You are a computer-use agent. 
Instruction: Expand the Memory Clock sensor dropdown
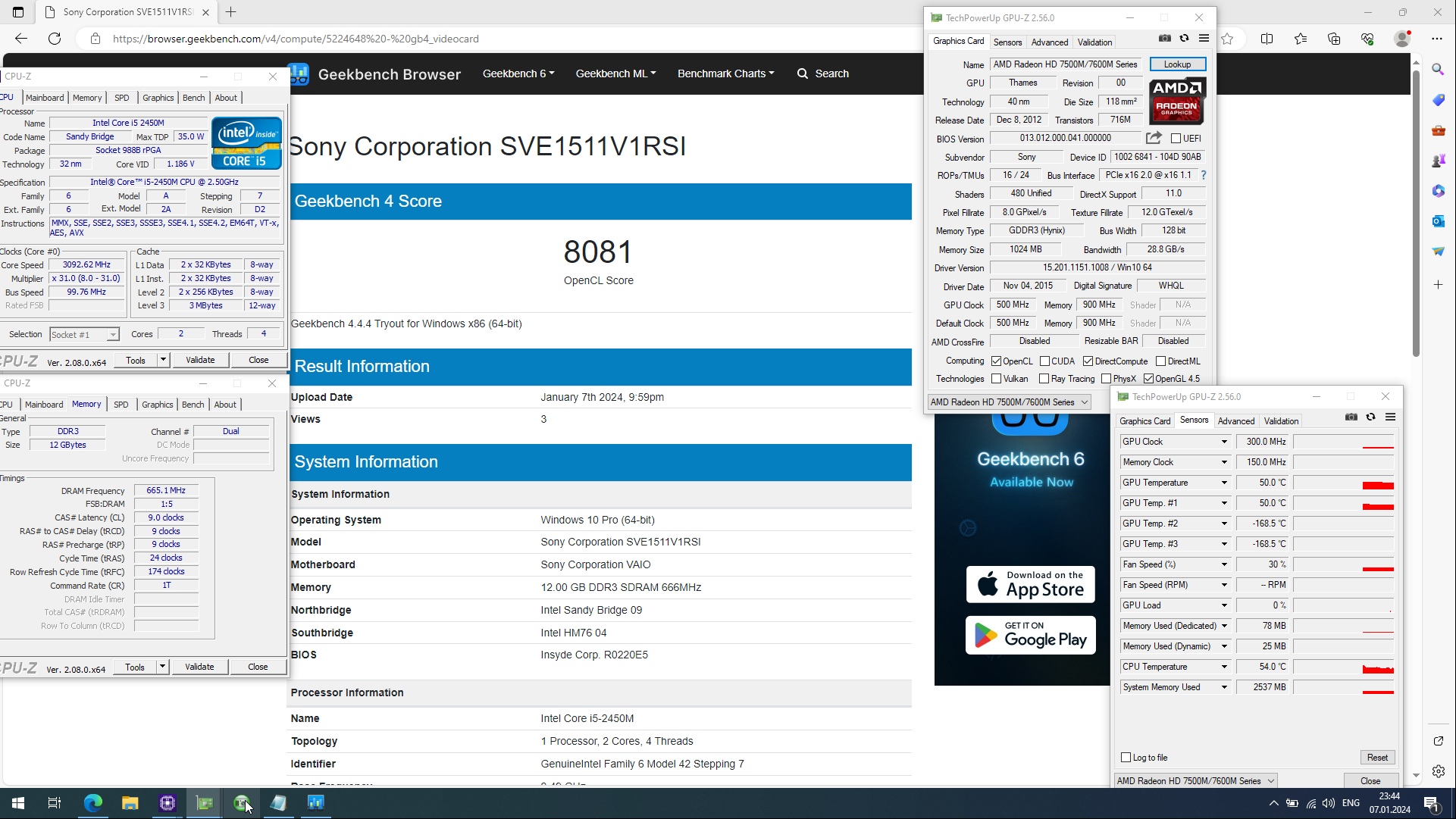point(1223,462)
